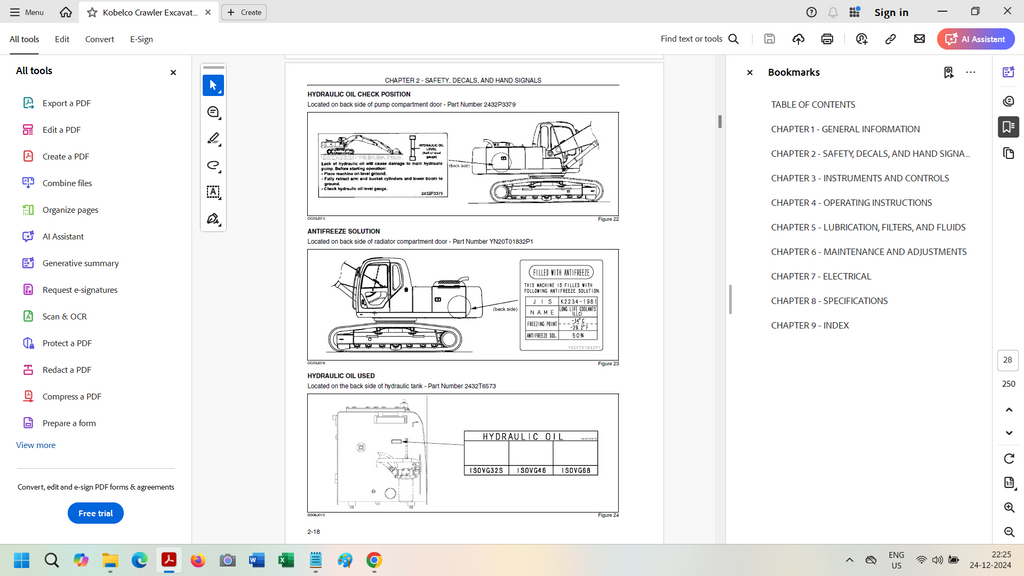The height and width of the screenshot is (576, 1024).
Task: Open the Bookmarks options ellipsis menu
Action: pyautogui.click(x=970, y=72)
